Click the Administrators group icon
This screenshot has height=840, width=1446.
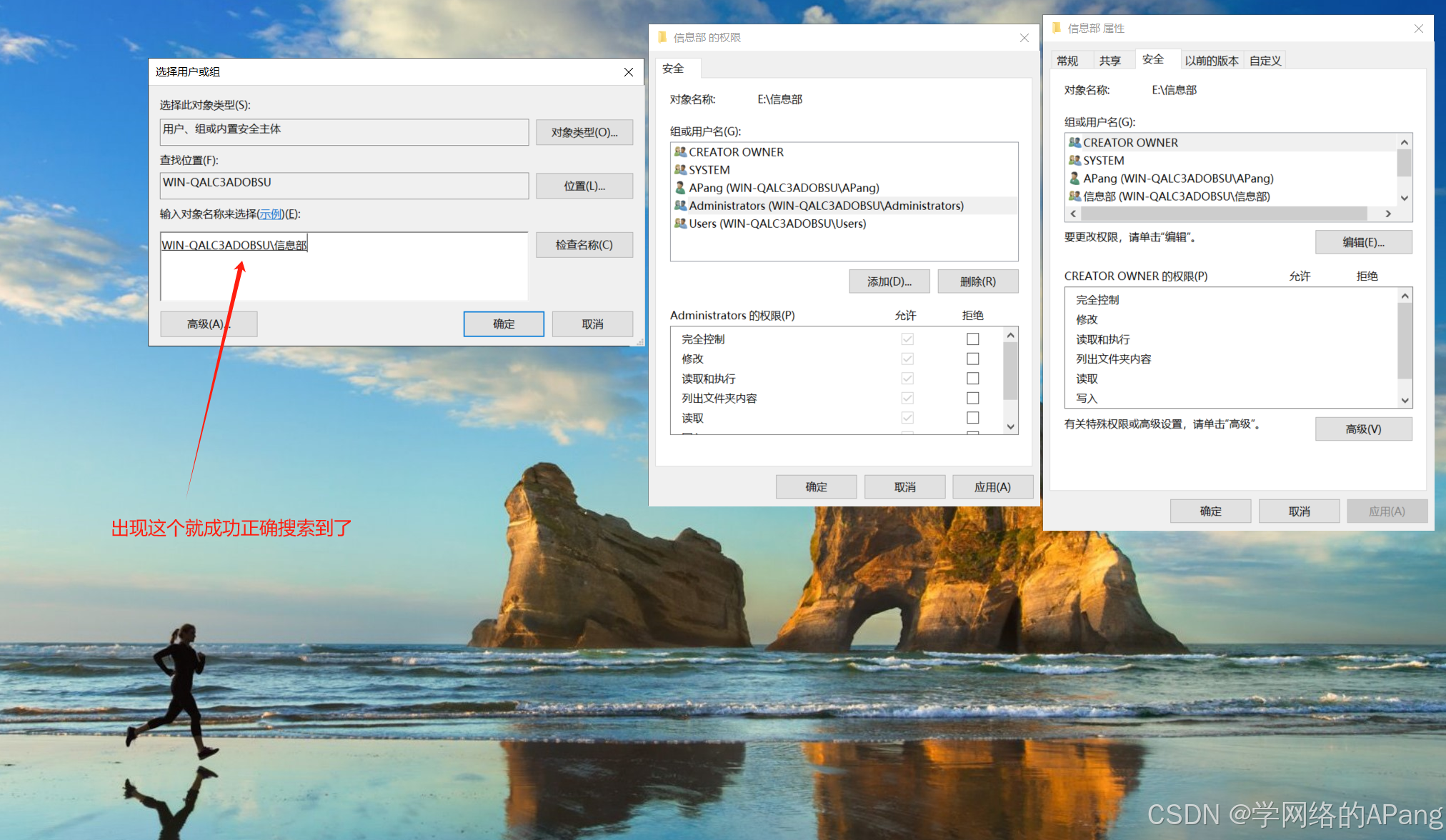click(x=680, y=206)
